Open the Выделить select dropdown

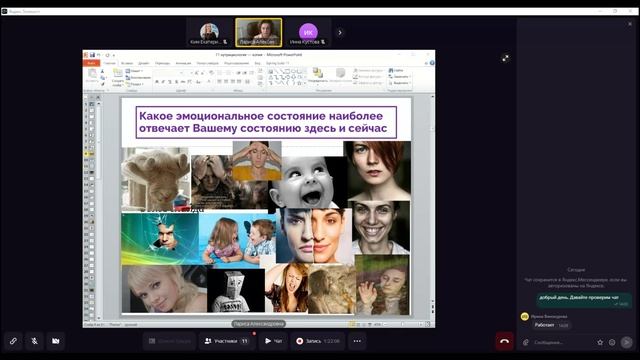click(x=399, y=83)
